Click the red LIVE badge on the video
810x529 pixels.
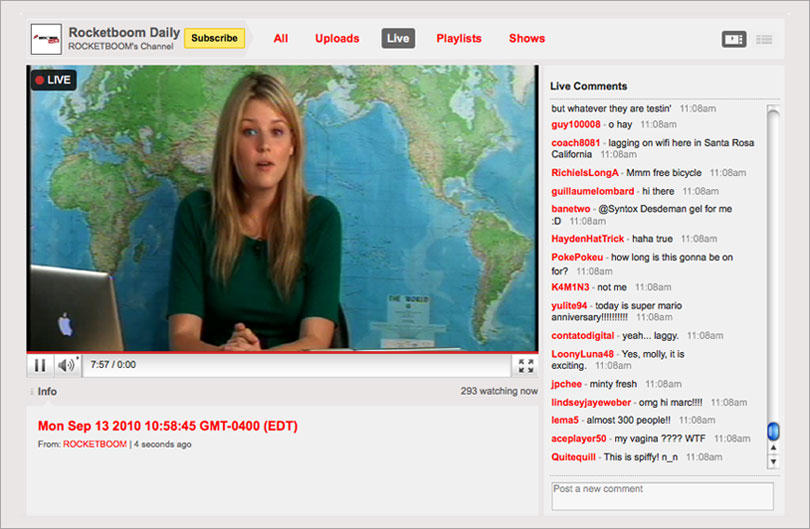tap(54, 80)
